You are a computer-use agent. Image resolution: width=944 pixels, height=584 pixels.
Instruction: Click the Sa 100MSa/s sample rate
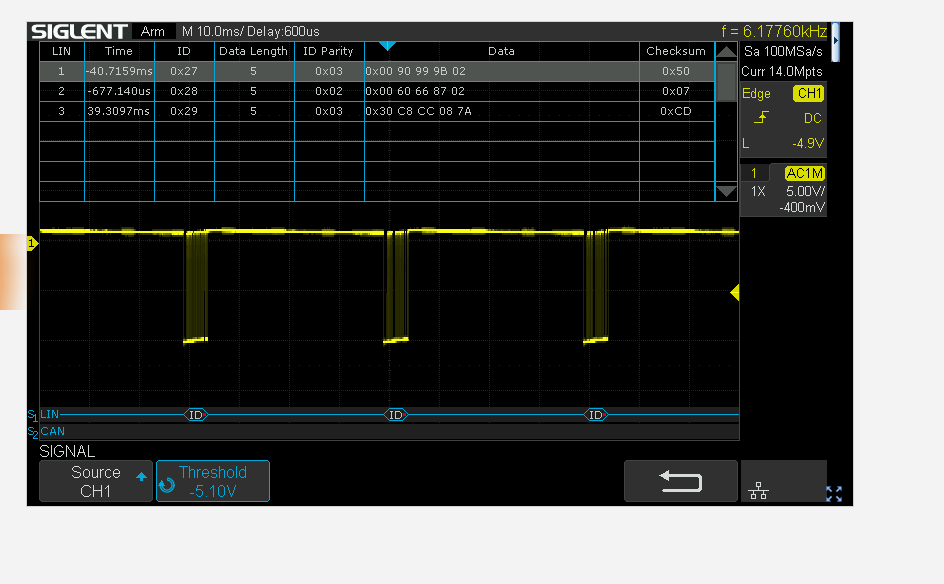point(783,51)
